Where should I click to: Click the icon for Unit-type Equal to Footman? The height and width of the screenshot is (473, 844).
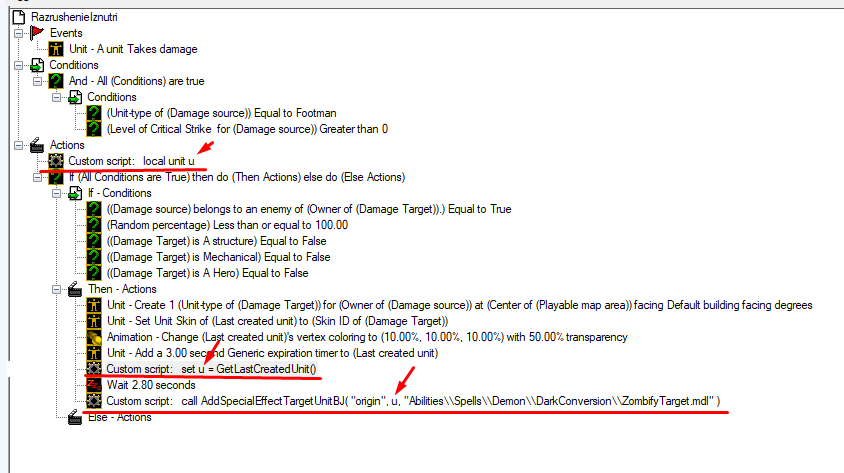point(94,113)
